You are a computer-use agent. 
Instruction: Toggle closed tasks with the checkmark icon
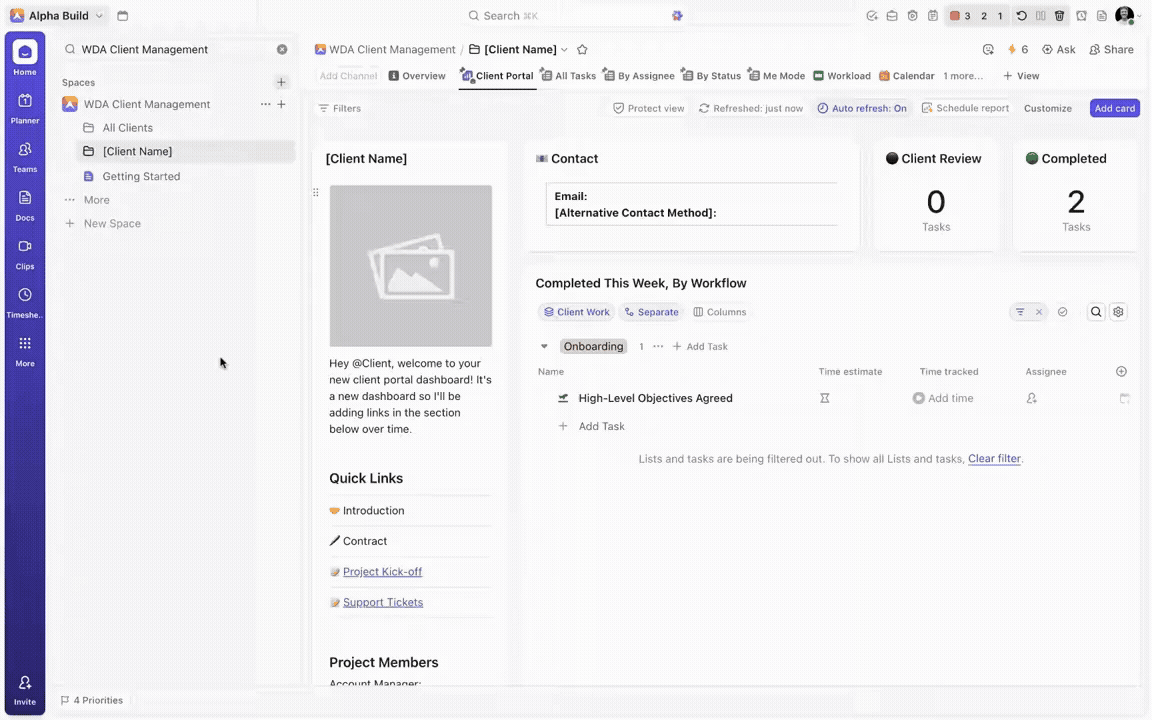(1063, 311)
